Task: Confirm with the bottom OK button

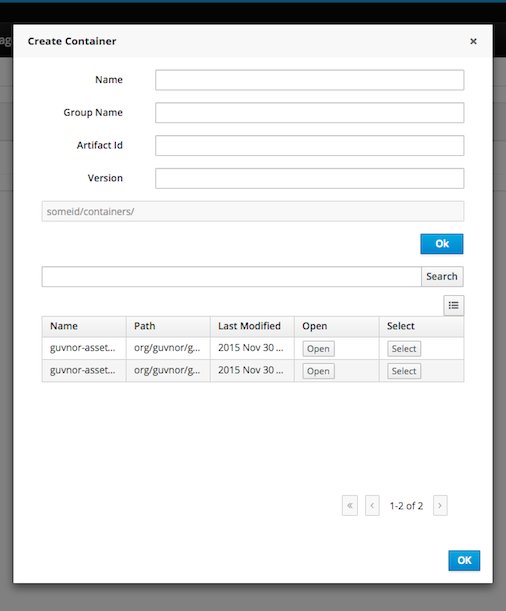Action: point(464,560)
